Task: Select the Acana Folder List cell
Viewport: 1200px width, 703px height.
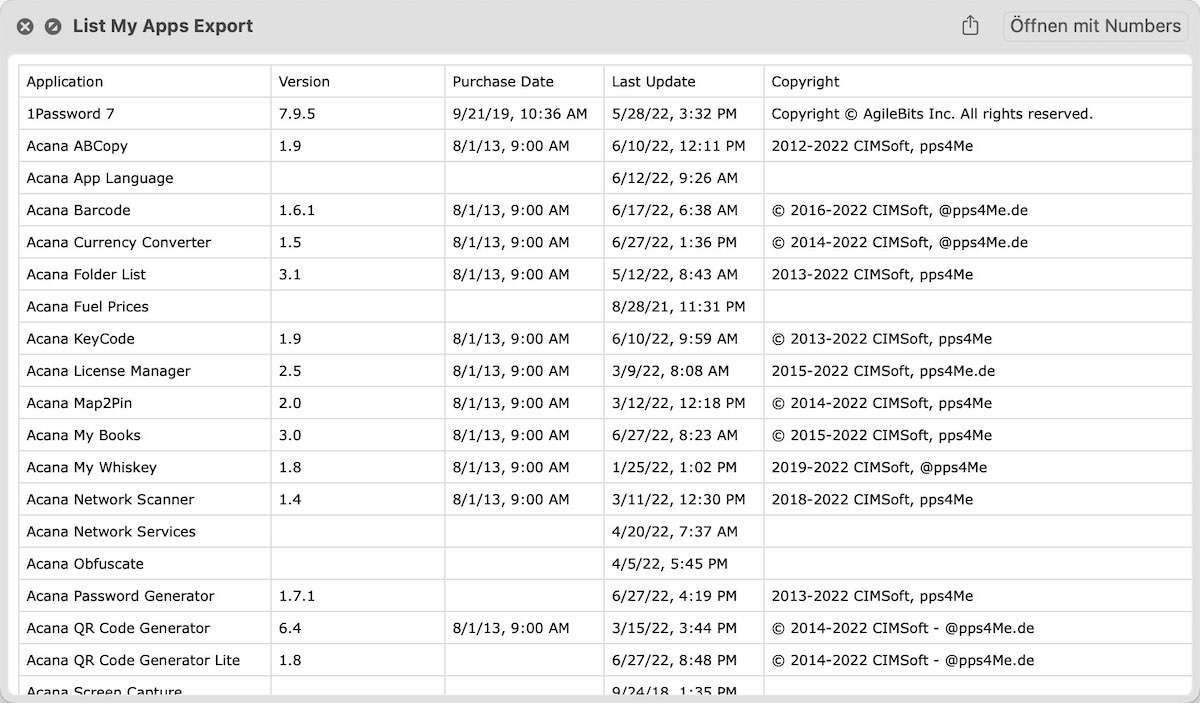Action: 145,274
